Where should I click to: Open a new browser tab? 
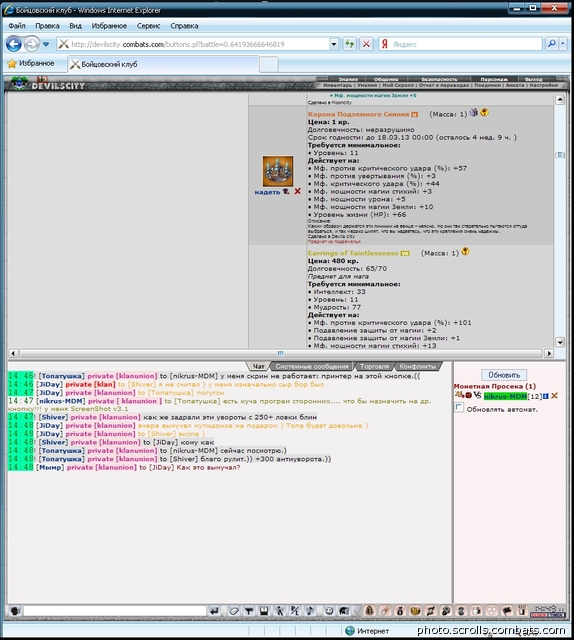[269, 64]
